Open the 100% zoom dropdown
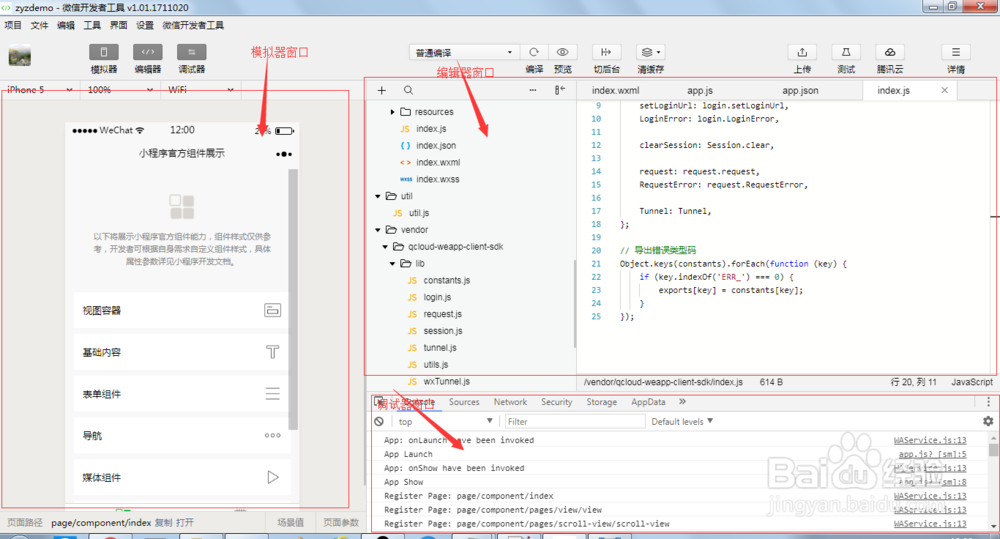 coord(120,90)
